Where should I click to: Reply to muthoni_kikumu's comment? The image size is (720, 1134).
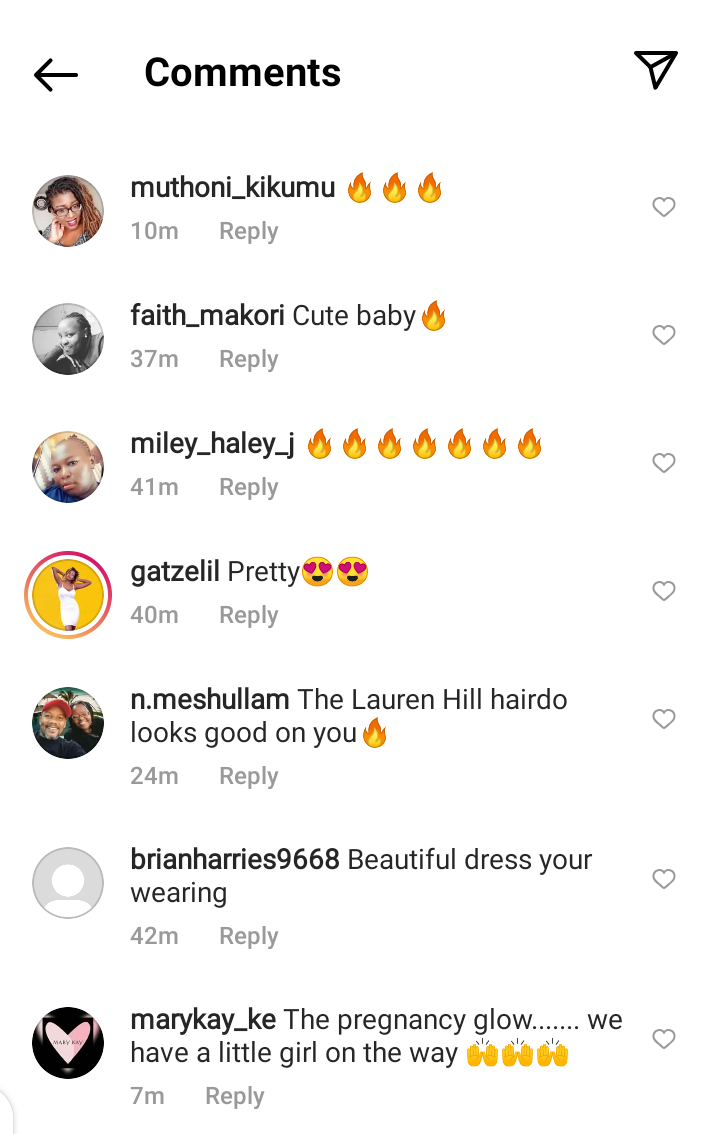(249, 231)
